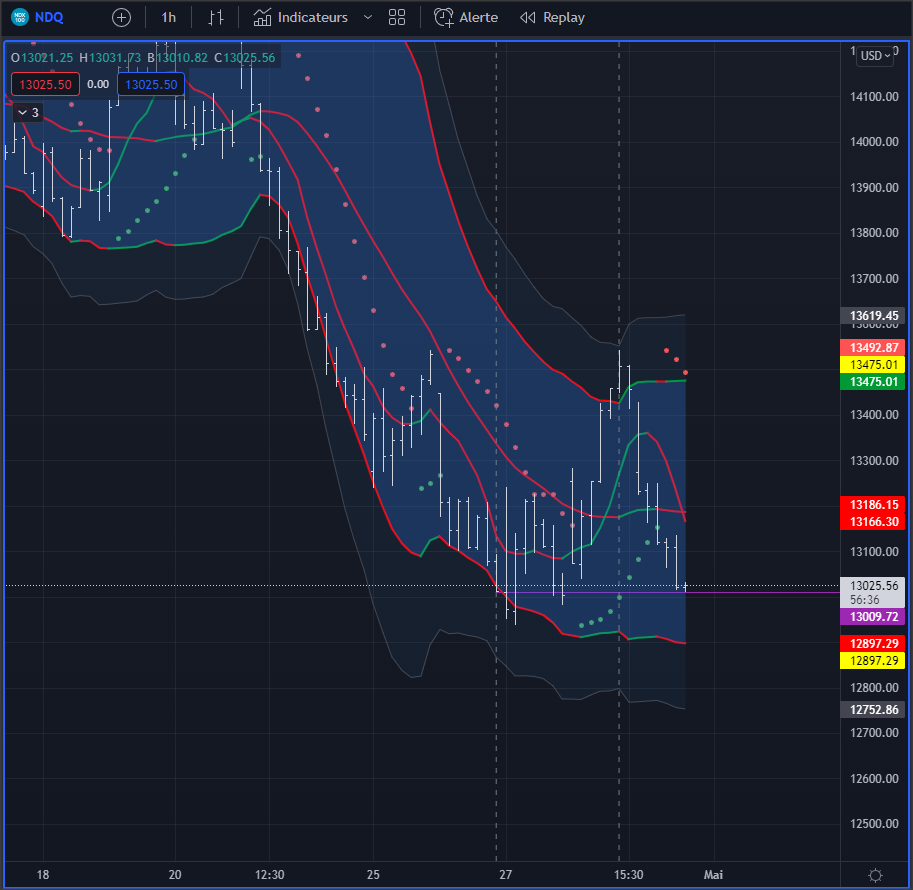Click the Indicateurs chart icon
The height and width of the screenshot is (890, 913).
(x=262, y=17)
